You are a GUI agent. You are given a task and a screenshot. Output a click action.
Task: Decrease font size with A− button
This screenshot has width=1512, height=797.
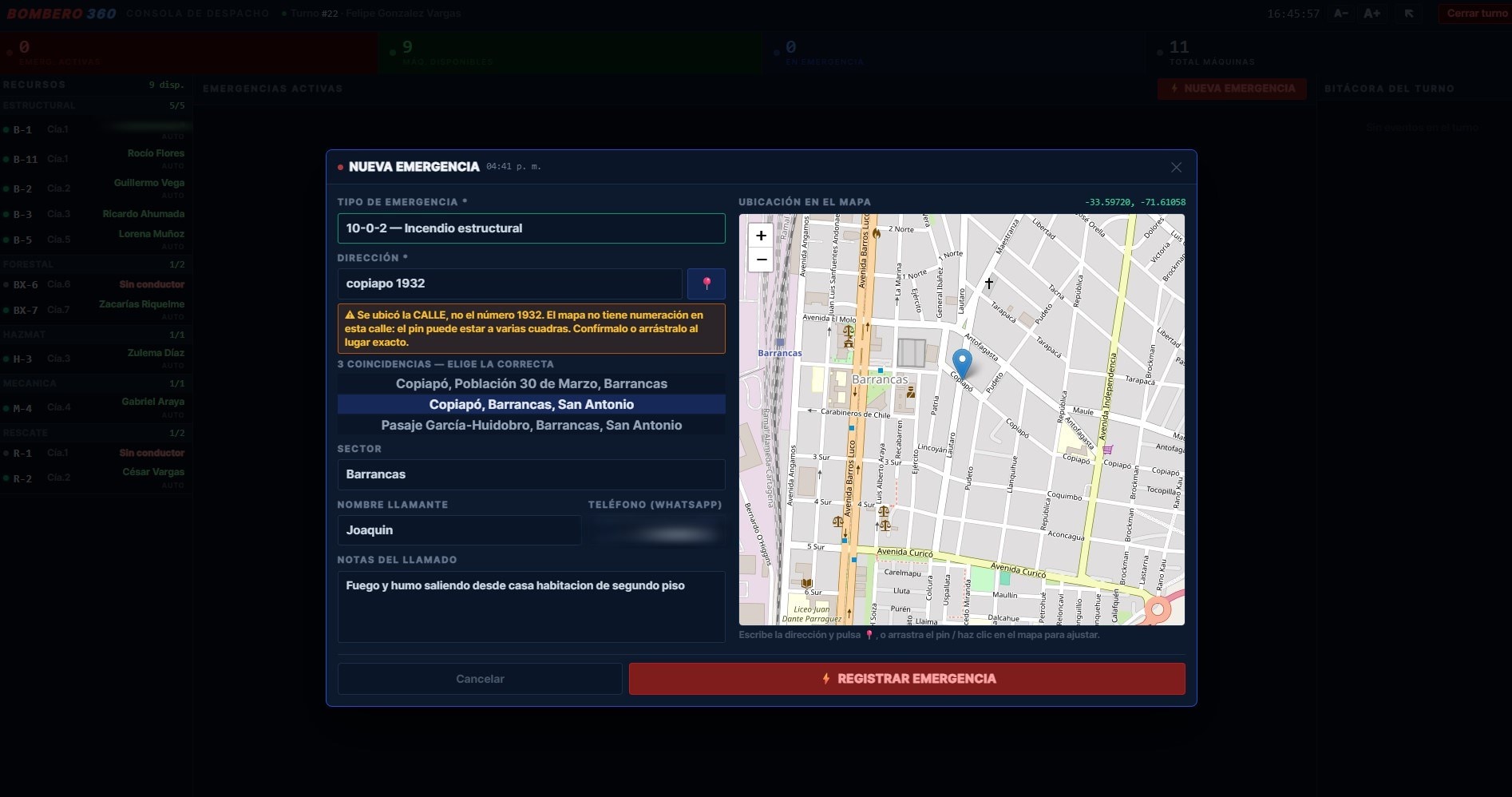click(1341, 14)
